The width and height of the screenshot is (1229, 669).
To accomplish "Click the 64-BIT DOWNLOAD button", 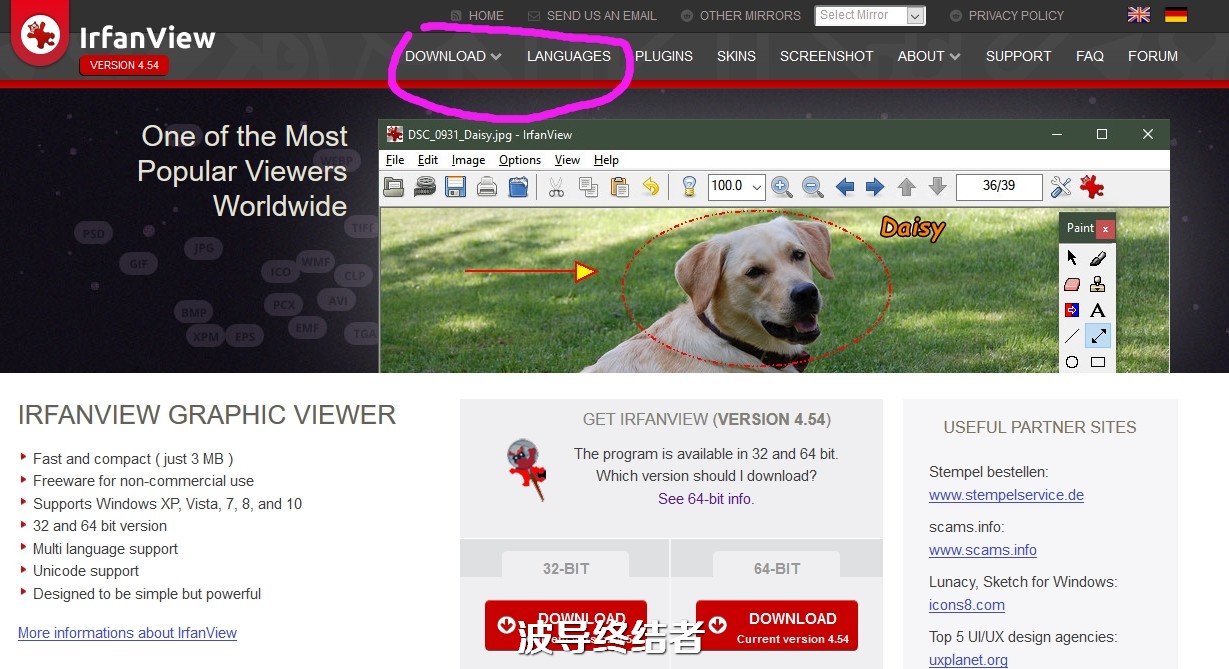I will [777, 626].
